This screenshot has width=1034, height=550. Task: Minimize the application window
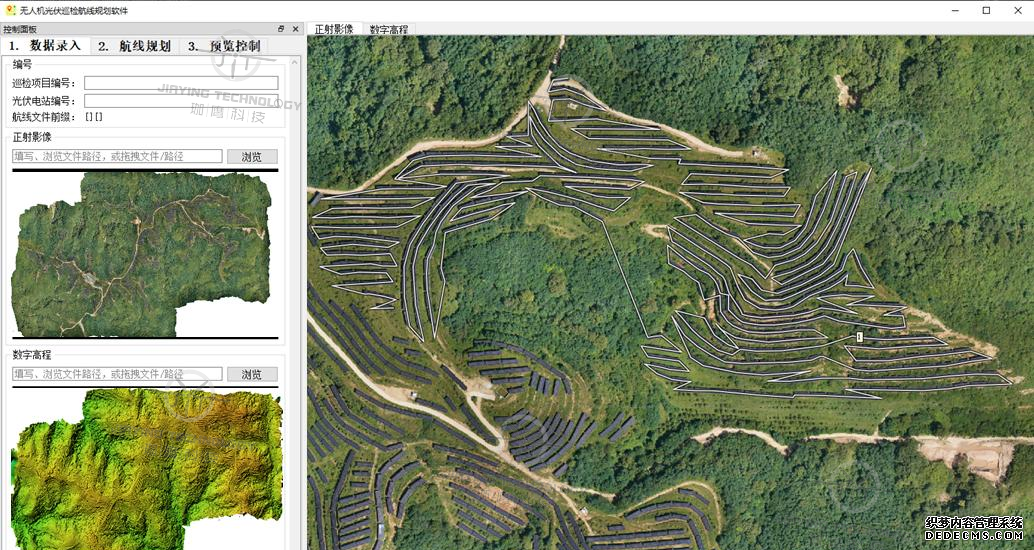tap(941, 10)
